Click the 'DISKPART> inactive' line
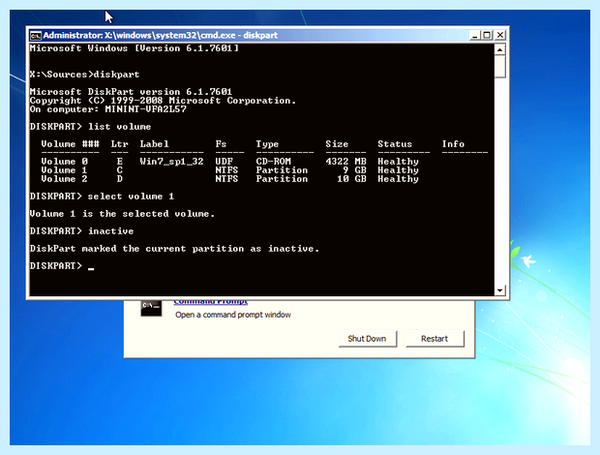 point(82,231)
